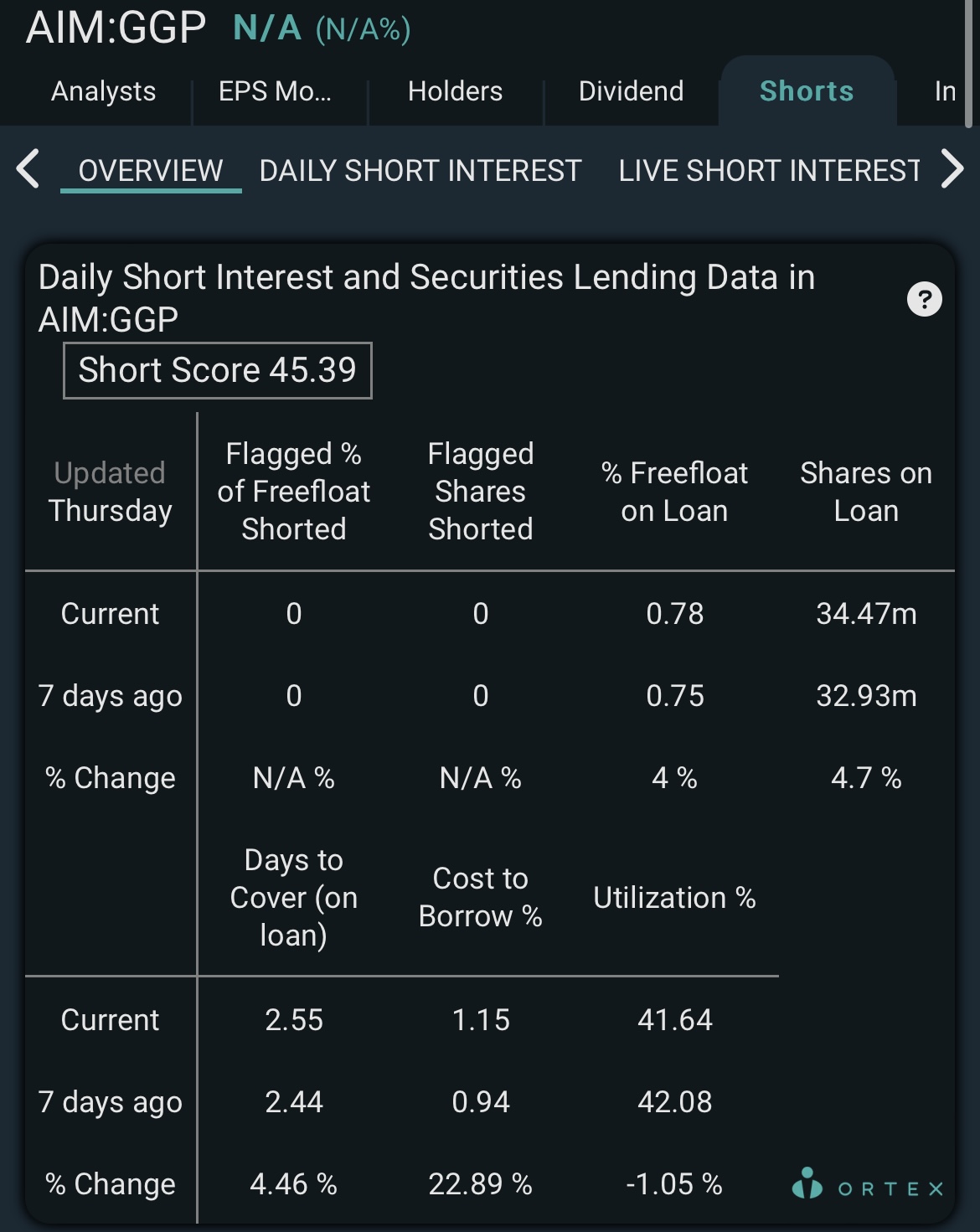Open the EPS Mo... tab
The width and height of the screenshot is (980, 1232).
tap(276, 91)
